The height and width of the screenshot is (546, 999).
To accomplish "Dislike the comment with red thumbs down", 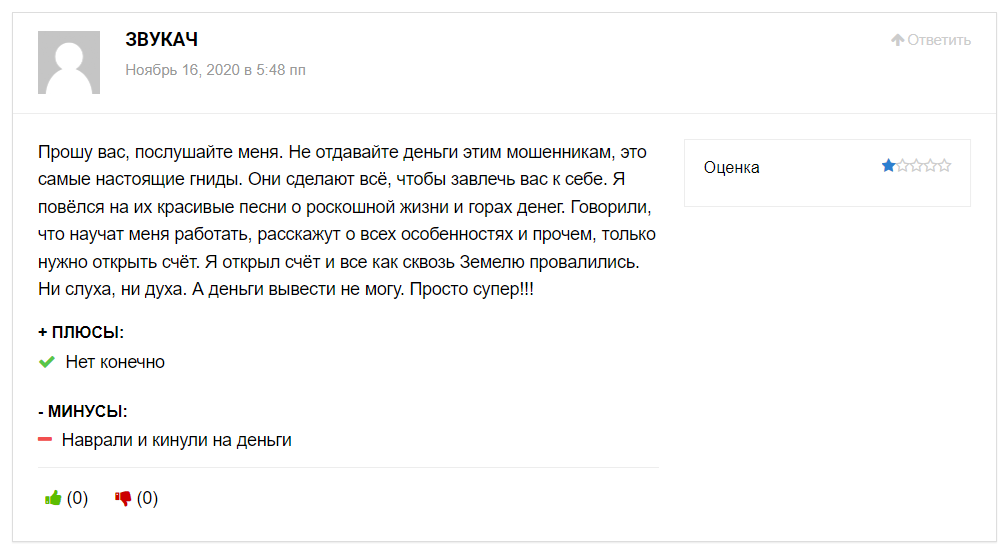I will coord(124,498).
